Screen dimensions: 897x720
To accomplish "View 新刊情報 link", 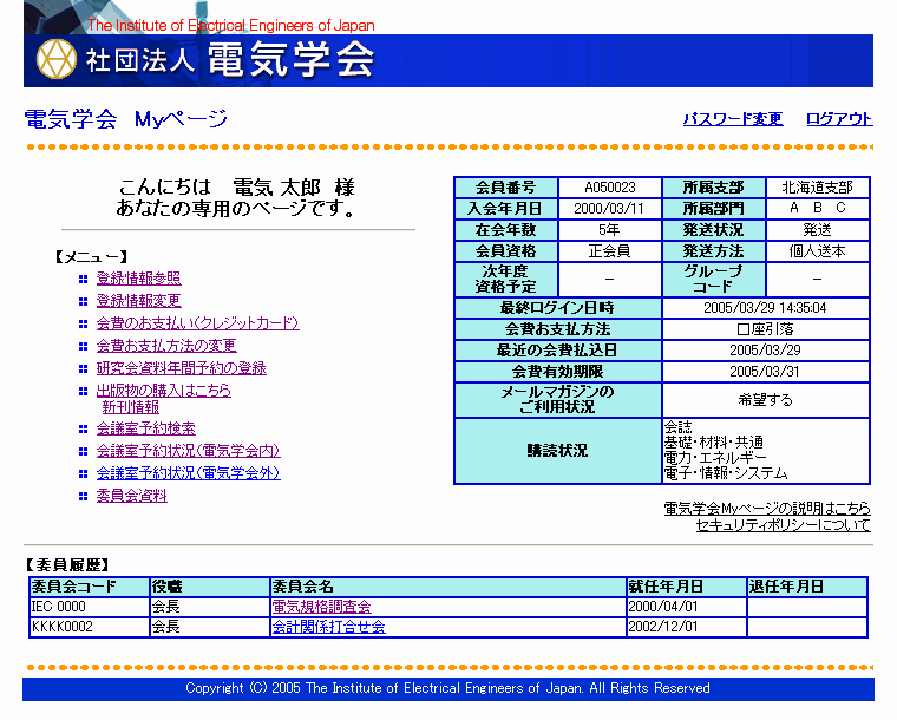I will point(130,407).
